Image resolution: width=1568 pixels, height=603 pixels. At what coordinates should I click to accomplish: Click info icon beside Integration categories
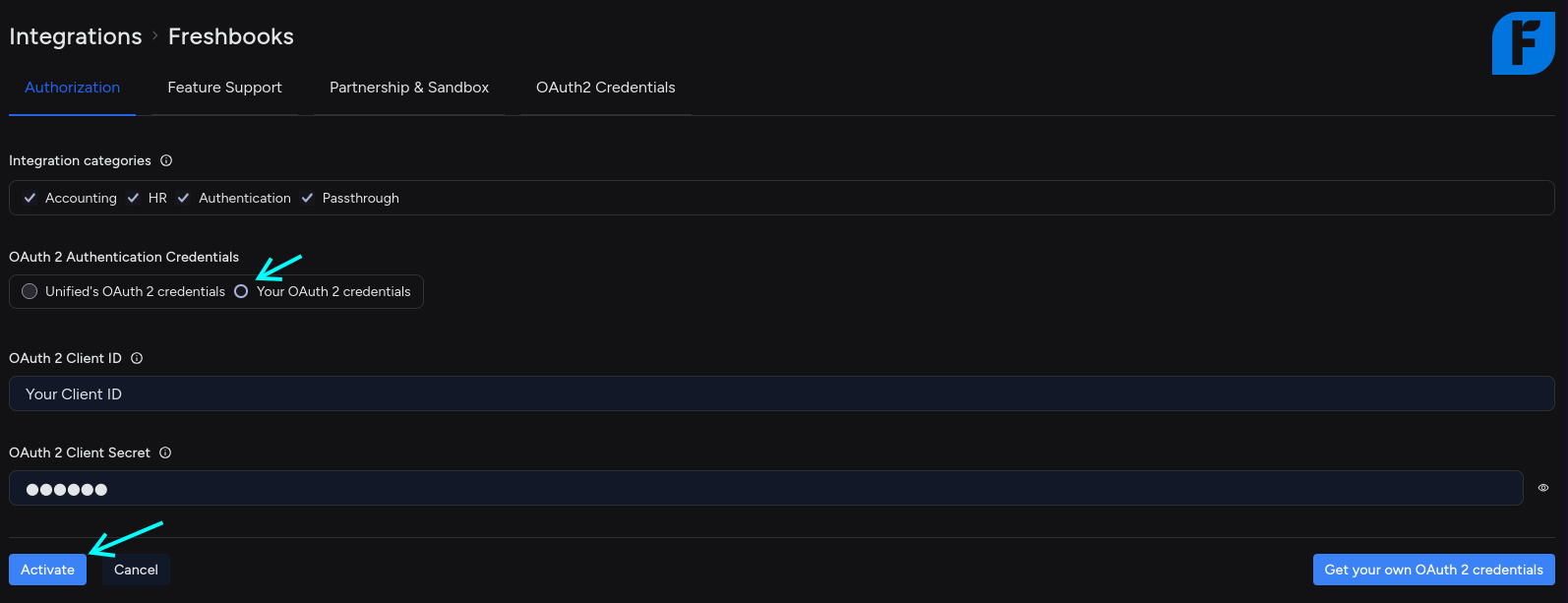coord(166,160)
